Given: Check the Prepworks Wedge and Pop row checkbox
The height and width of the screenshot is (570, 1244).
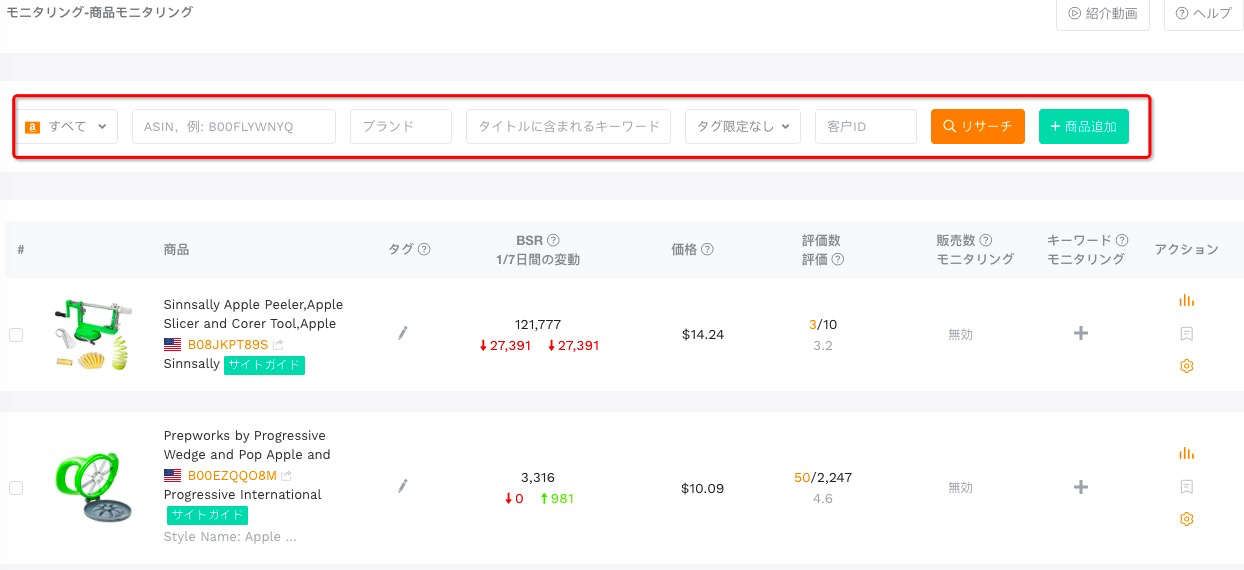Looking at the screenshot, I should pyautogui.click(x=16, y=488).
